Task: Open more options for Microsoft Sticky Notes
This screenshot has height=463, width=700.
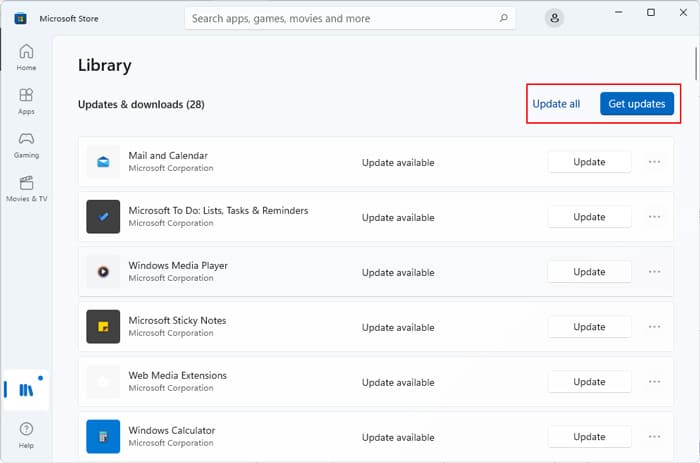Action: [x=654, y=326]
